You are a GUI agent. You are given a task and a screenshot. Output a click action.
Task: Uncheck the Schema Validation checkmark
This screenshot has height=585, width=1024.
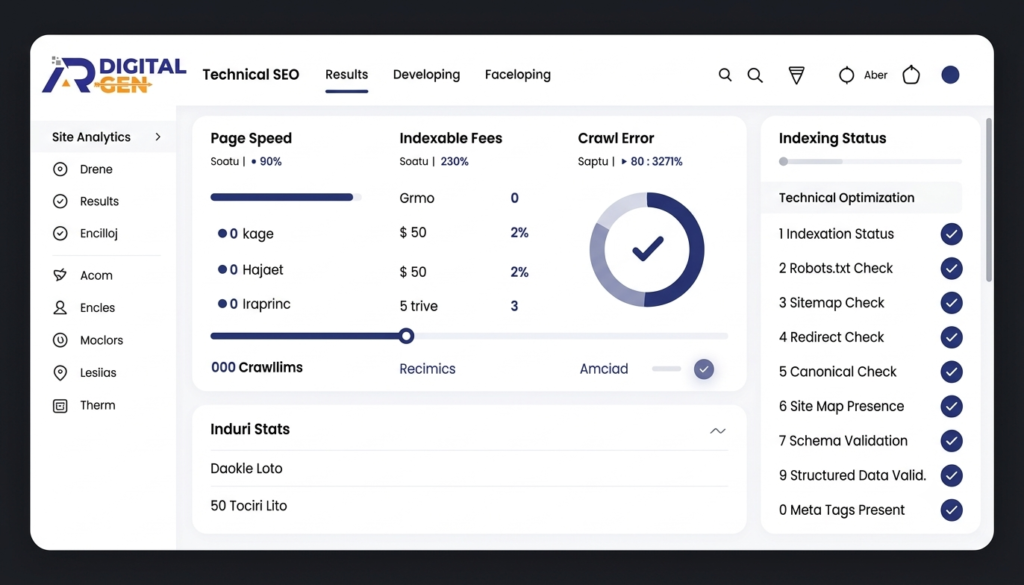click(x=952, y=441)
